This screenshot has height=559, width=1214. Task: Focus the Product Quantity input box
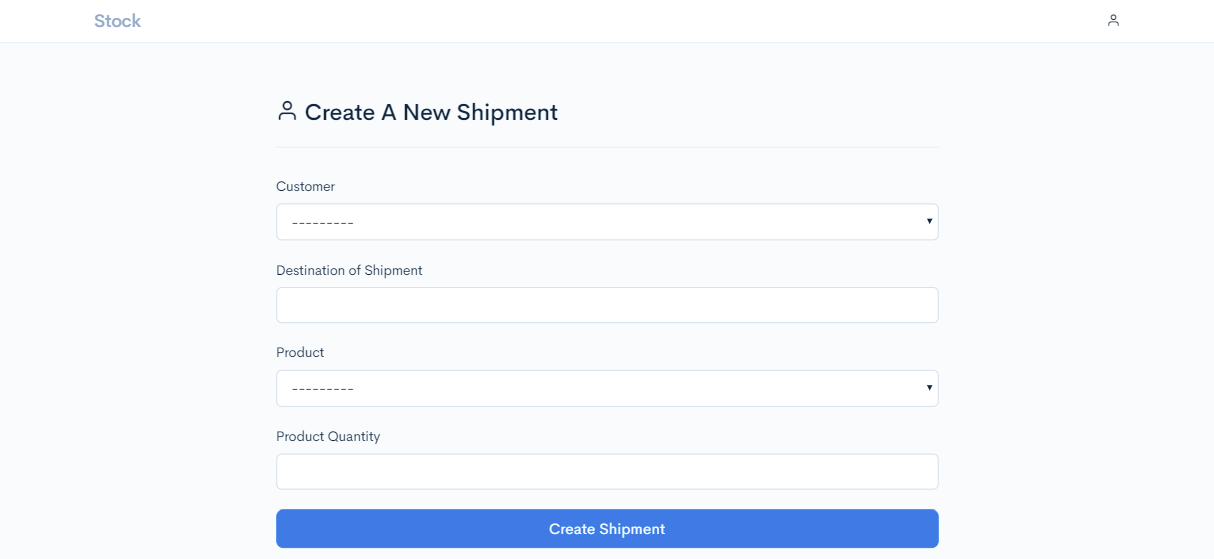point(606,472)
